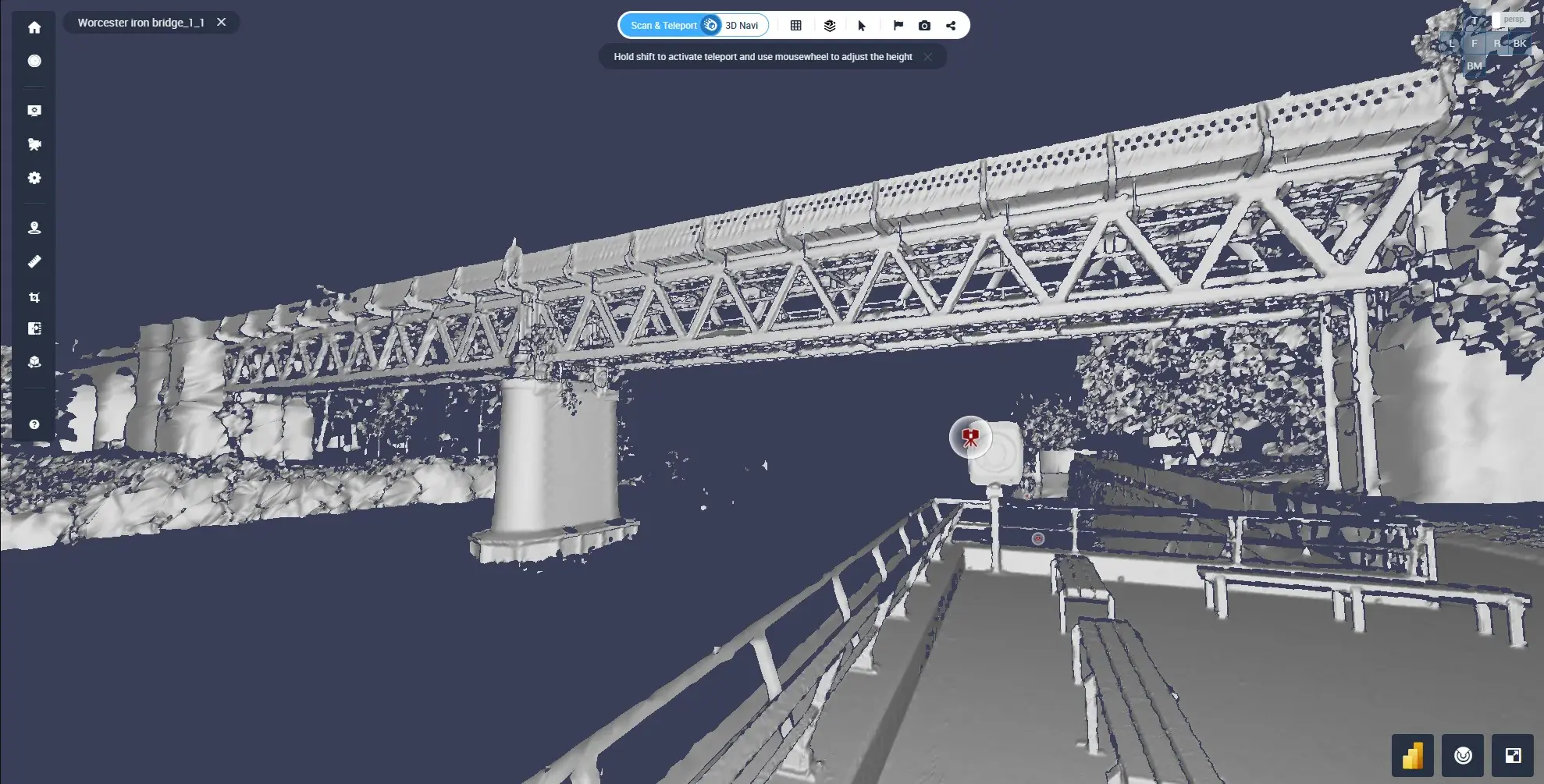Select the crop tool in sidebar
1544x784 pixels.
click(34, 297)
